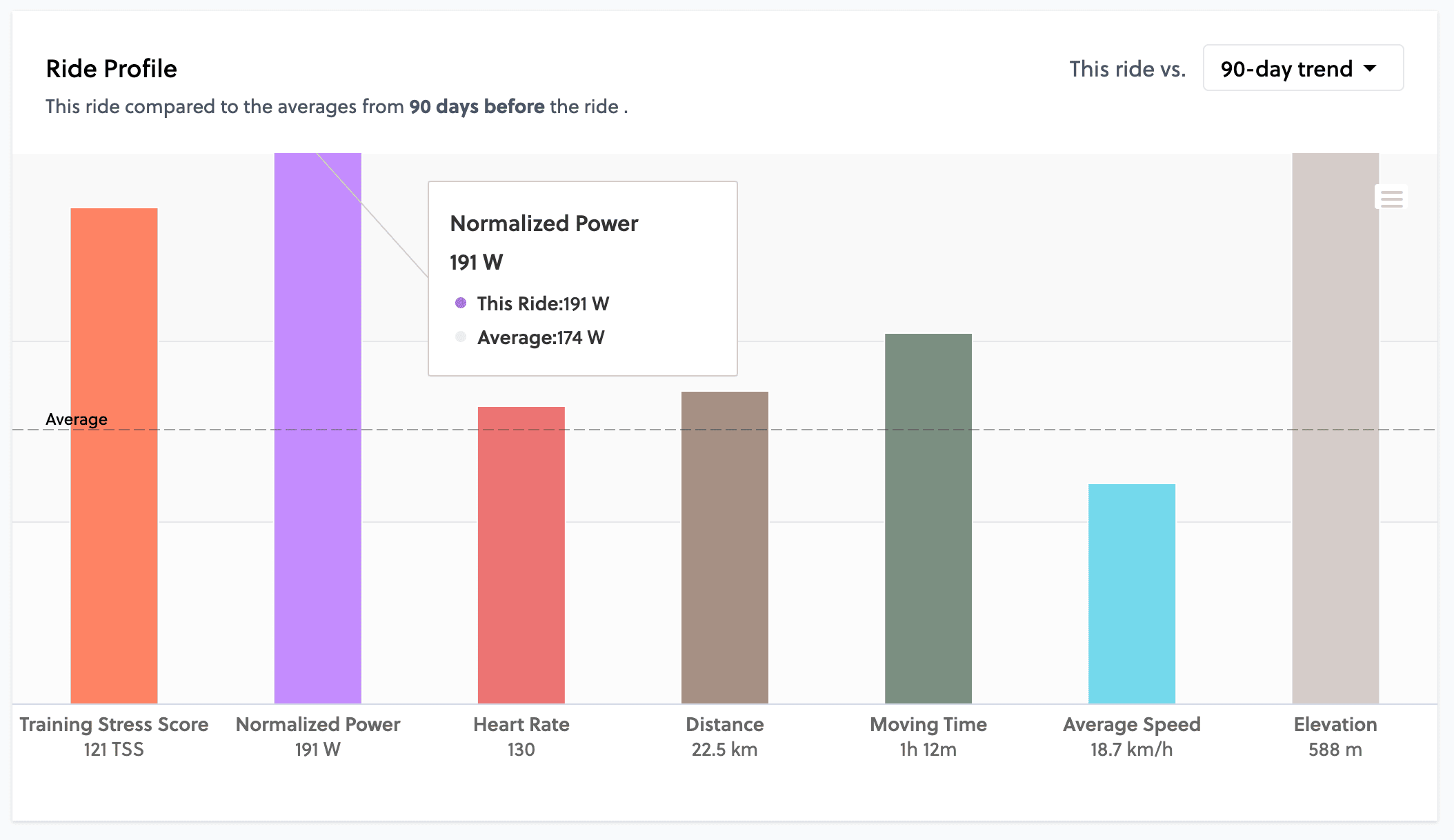Click the light blue Average Speed bar
The width and height of the screenshot is (1454, 840).
(1131, 593)
